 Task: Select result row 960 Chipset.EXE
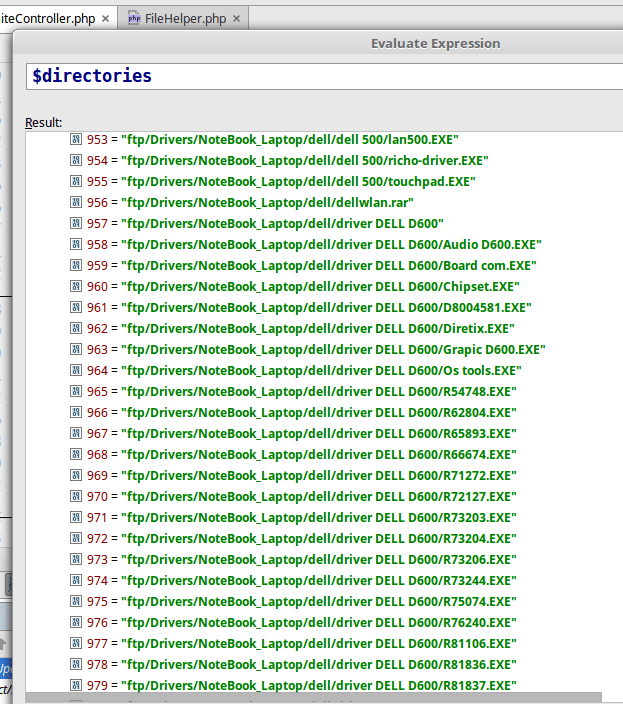point(295,287)
